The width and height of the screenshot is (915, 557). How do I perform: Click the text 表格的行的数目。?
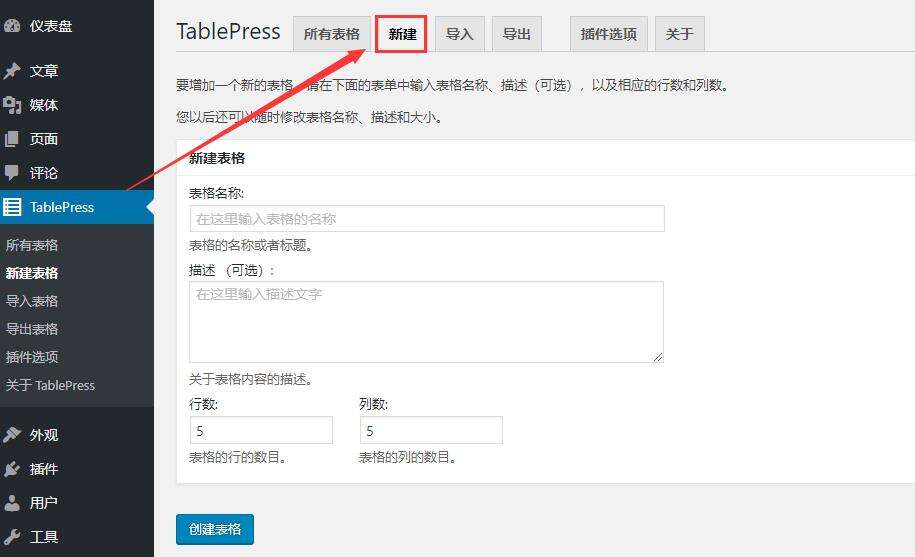[x=238, y=457]
